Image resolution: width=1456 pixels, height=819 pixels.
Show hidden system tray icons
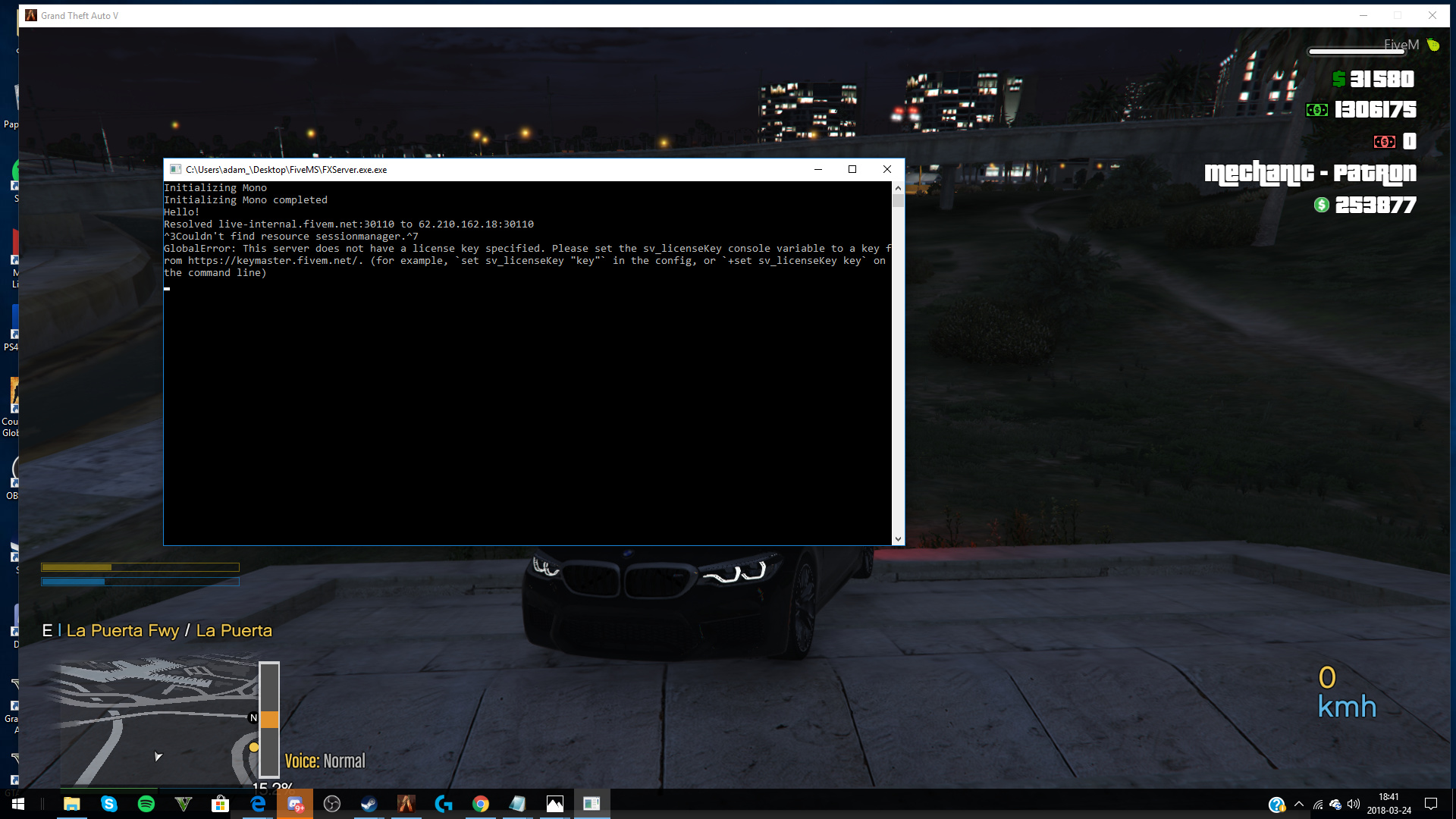click(x=1299, y=805)
